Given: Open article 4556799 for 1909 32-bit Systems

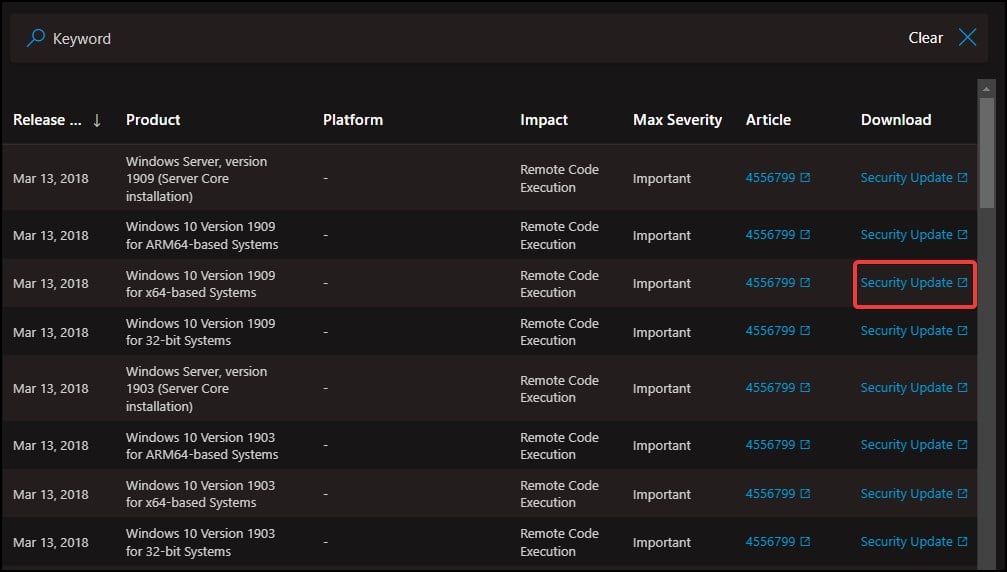Looking at the screenshot, I should click(770, 331).
